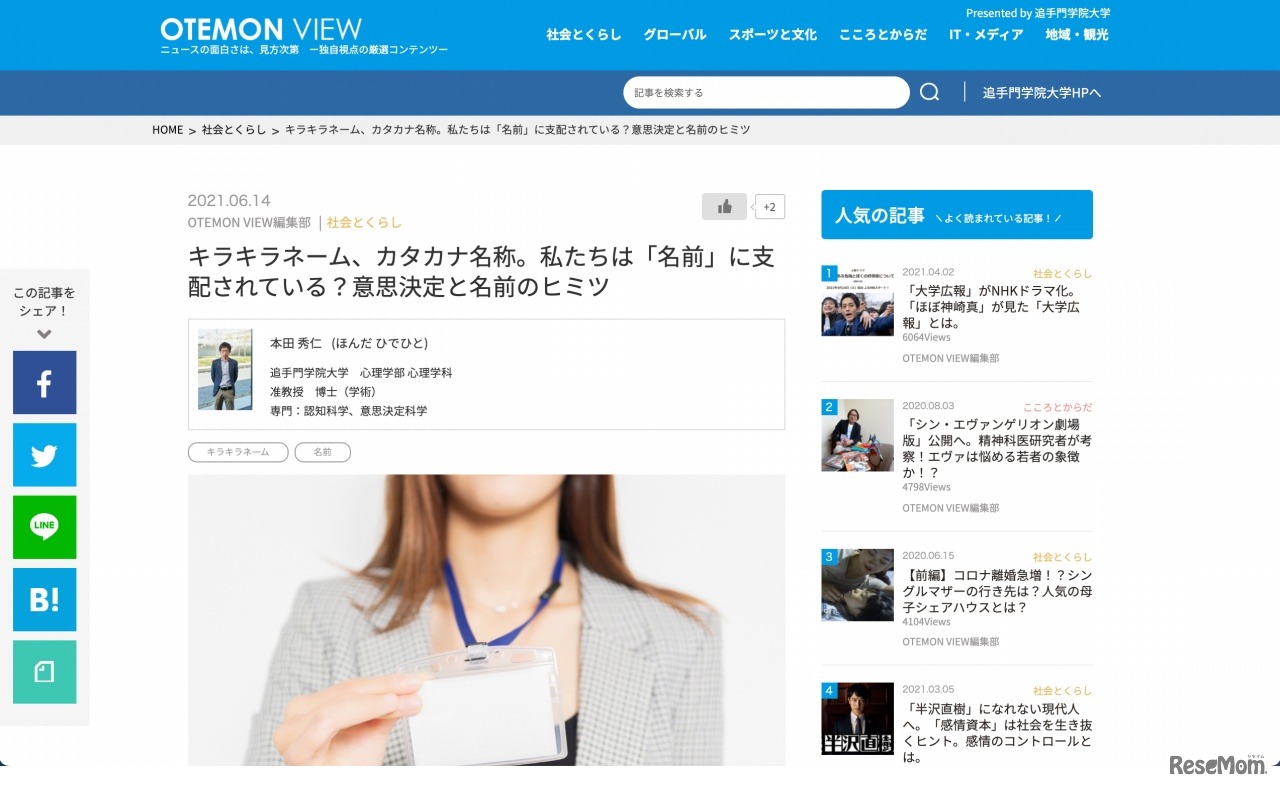Click the キラキラネーム tag
1280x788 pixels.
(x=237, y=452)
